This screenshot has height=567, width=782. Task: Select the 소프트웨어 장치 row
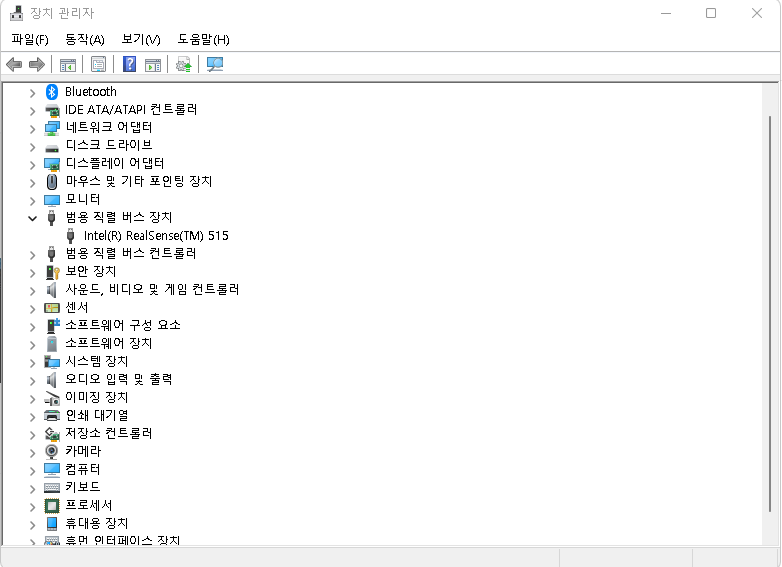tap(109, 344)
